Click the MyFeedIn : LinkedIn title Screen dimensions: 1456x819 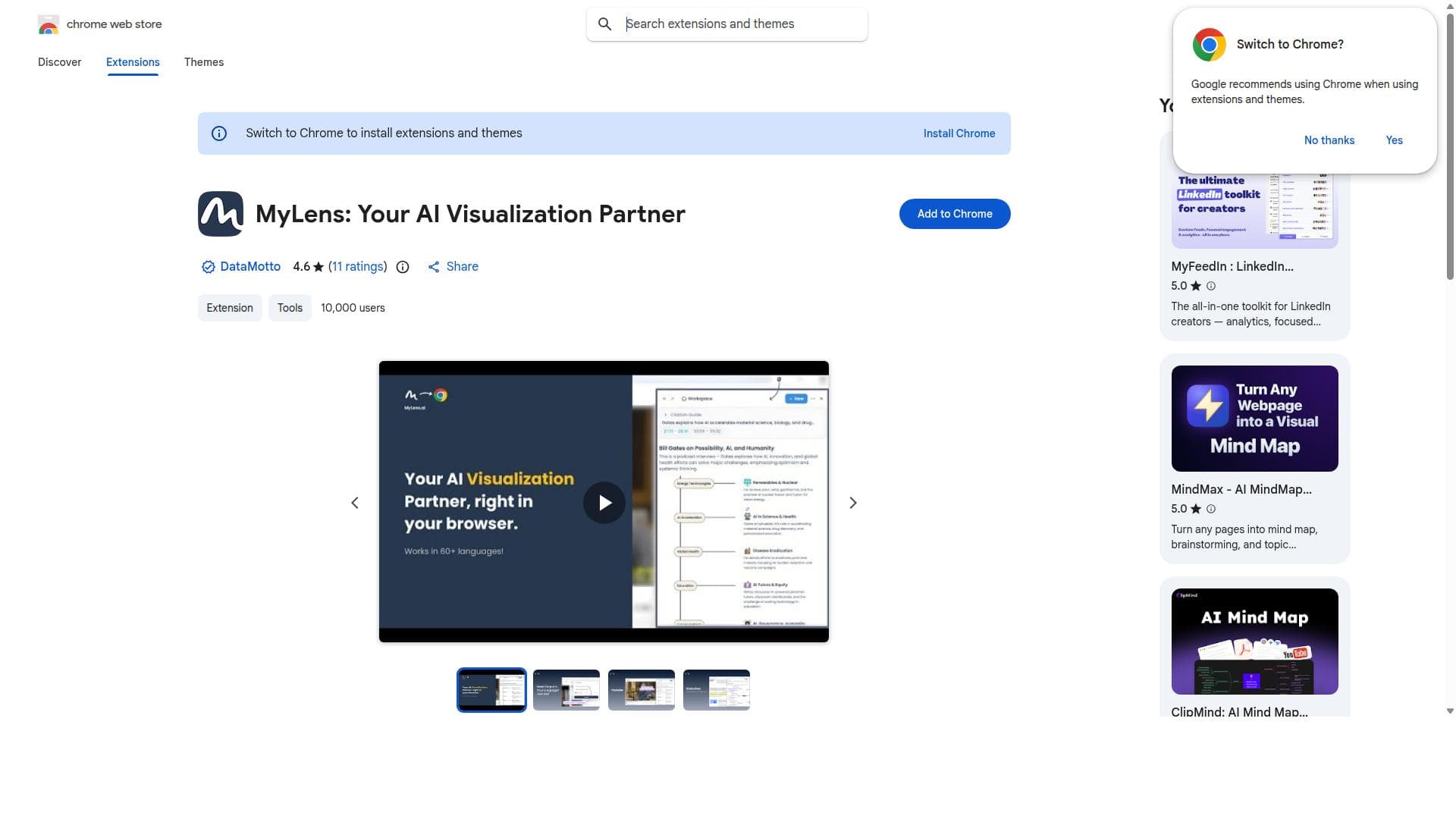click(x=1232, y=266)
